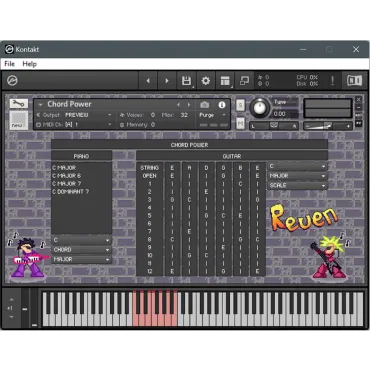This screenshot has height=370, width=370.
Task: Open the workspace layout icon
Action: (225, 80)
